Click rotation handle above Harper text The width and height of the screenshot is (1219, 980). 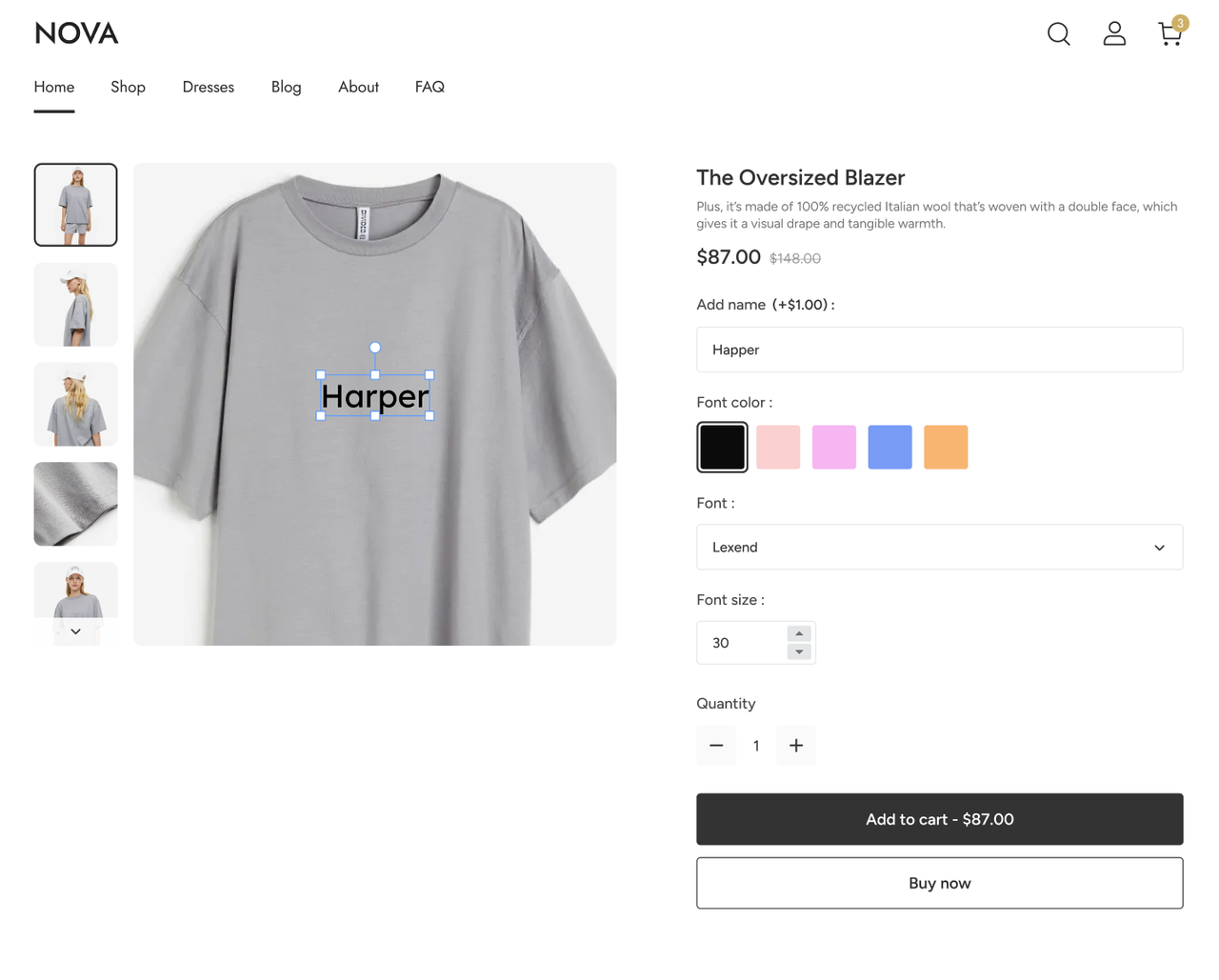(375, 348)
